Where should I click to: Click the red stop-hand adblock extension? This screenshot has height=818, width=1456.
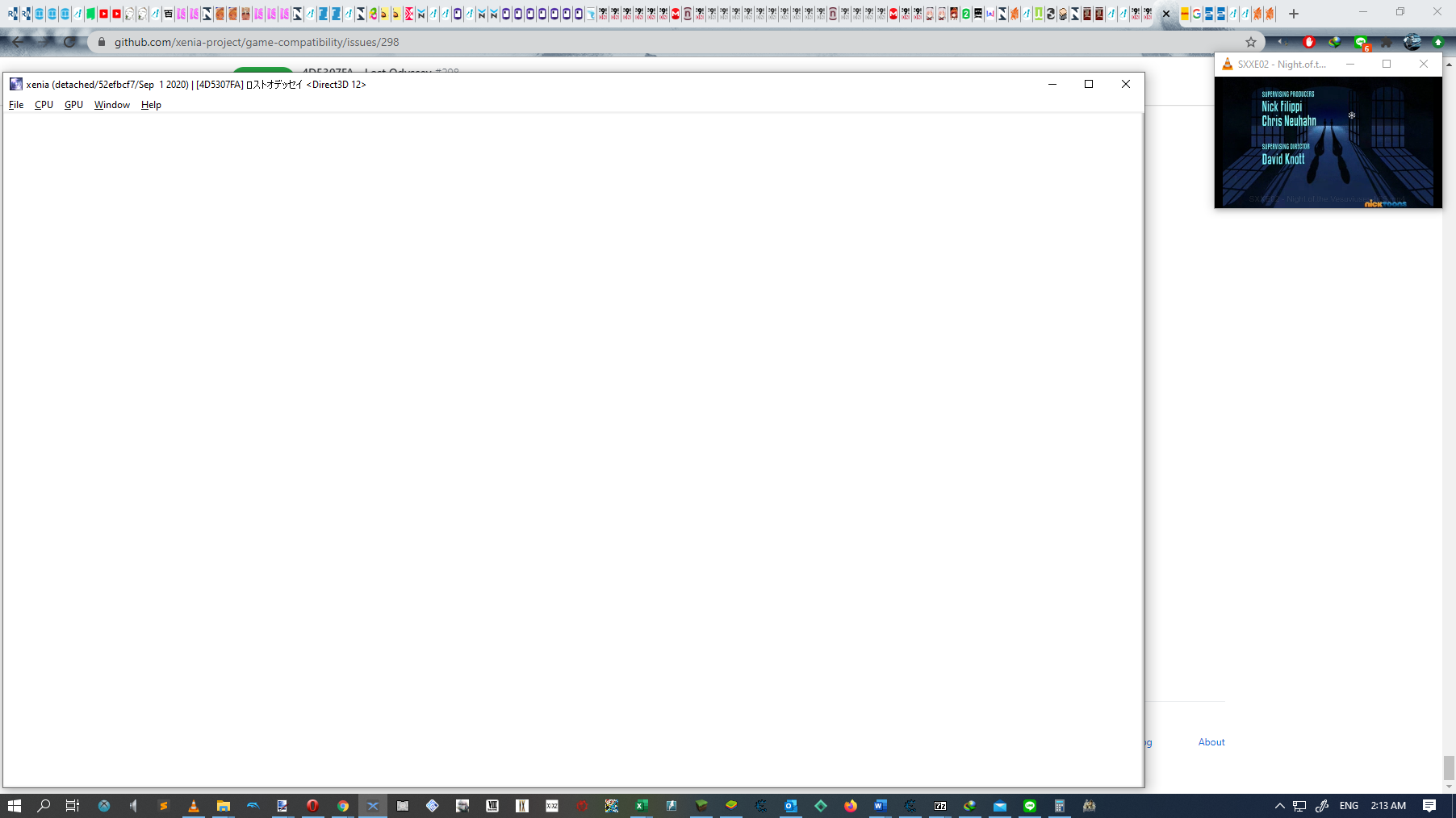pos(1309,42)
